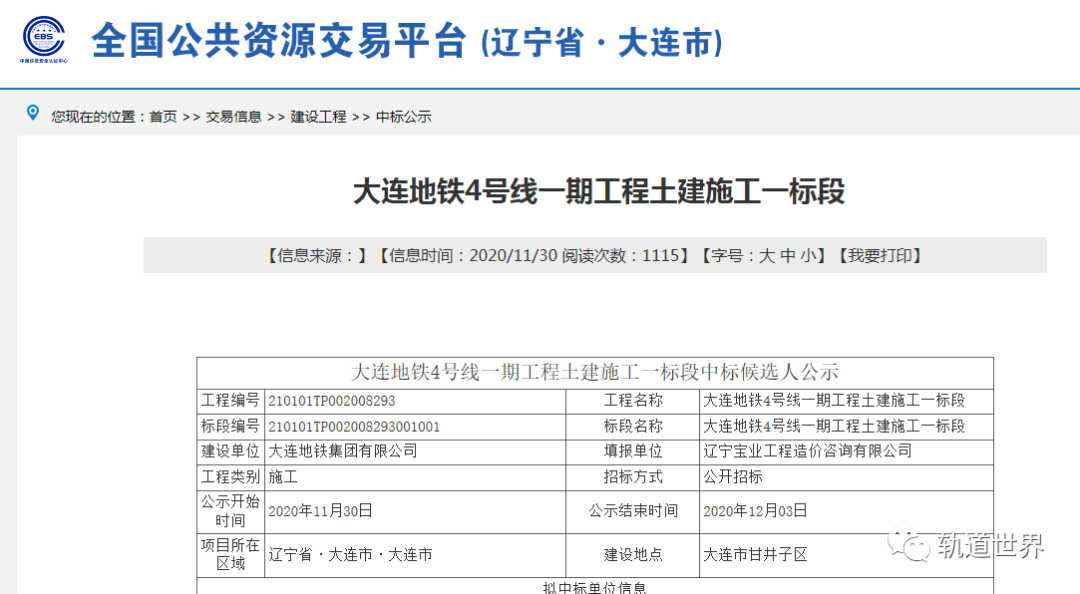Select 辽宁宝业工程造价咨询有限公司 cell
Image resolution: width=1080 pixels, height=594 pixels.
[x=846, y=451]
